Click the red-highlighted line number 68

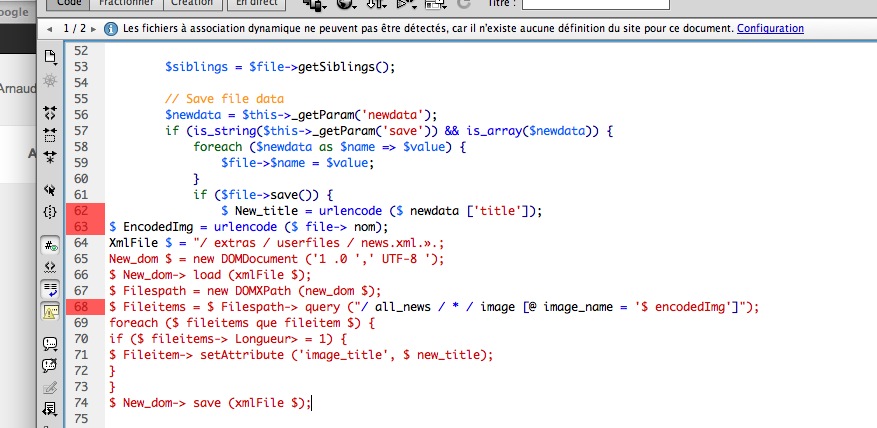pos(85,307)
